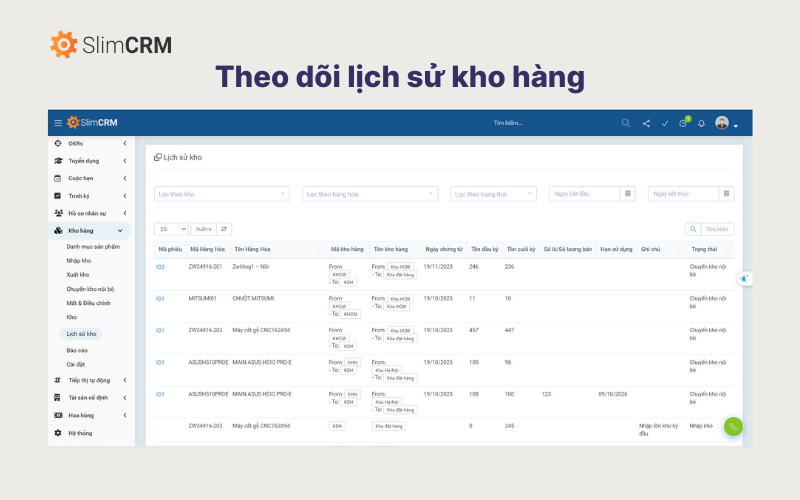
Task: Click the Tìm kiếm table search field
Action: tap(717, 230)
